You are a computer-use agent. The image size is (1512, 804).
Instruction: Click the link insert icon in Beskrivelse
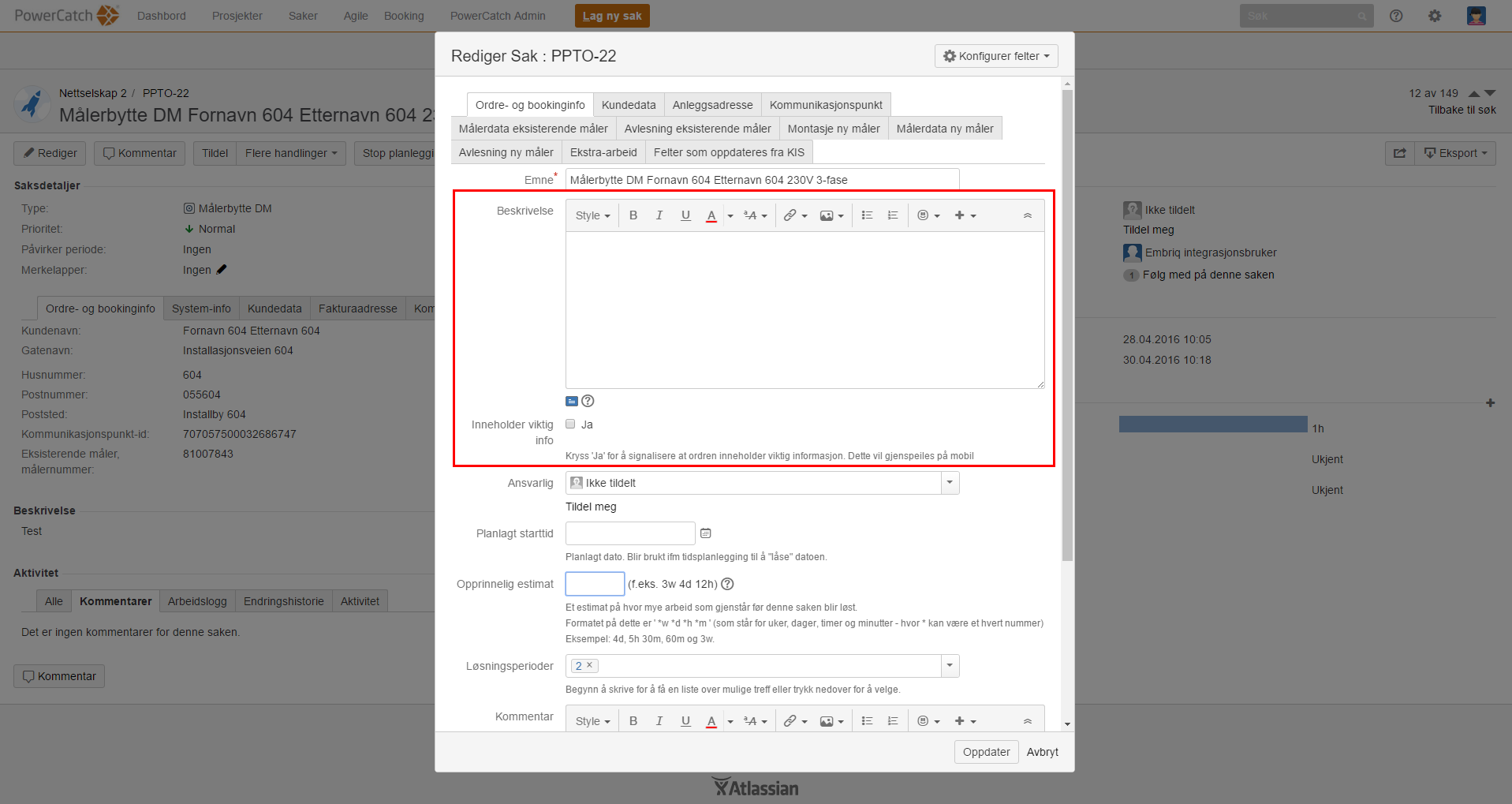pyautogui.click(x=790, y=215)
